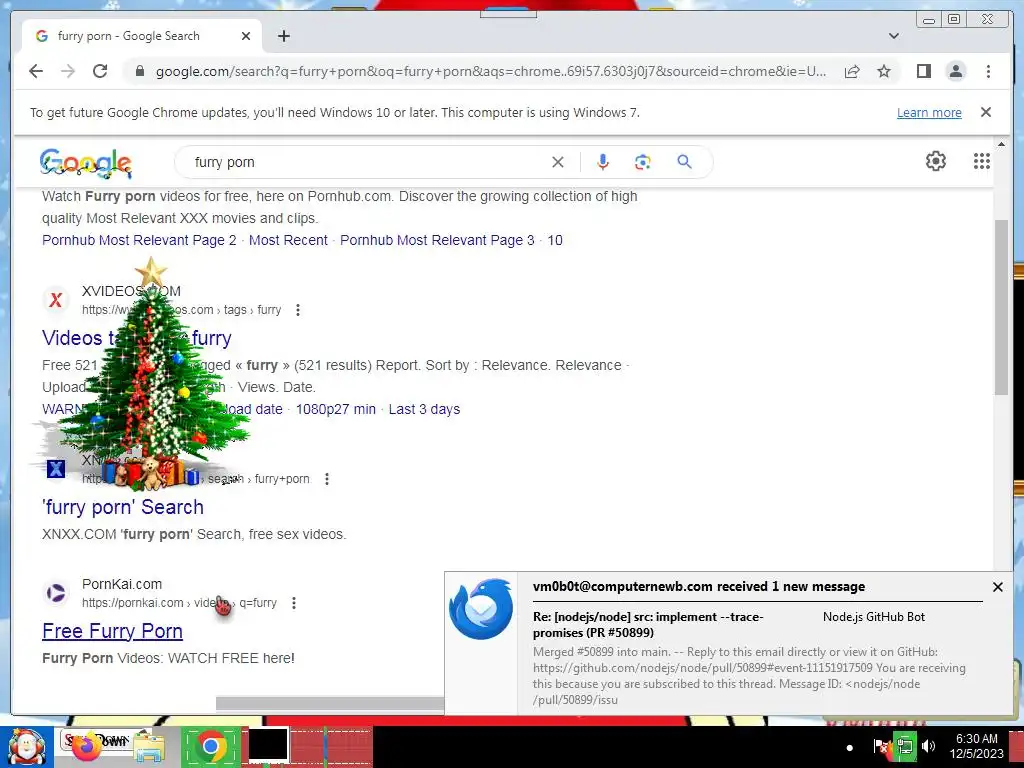This screenshot has height=768, width=1024.
Task: Share this page using the share icon
Action: click(x=852, y=71)
